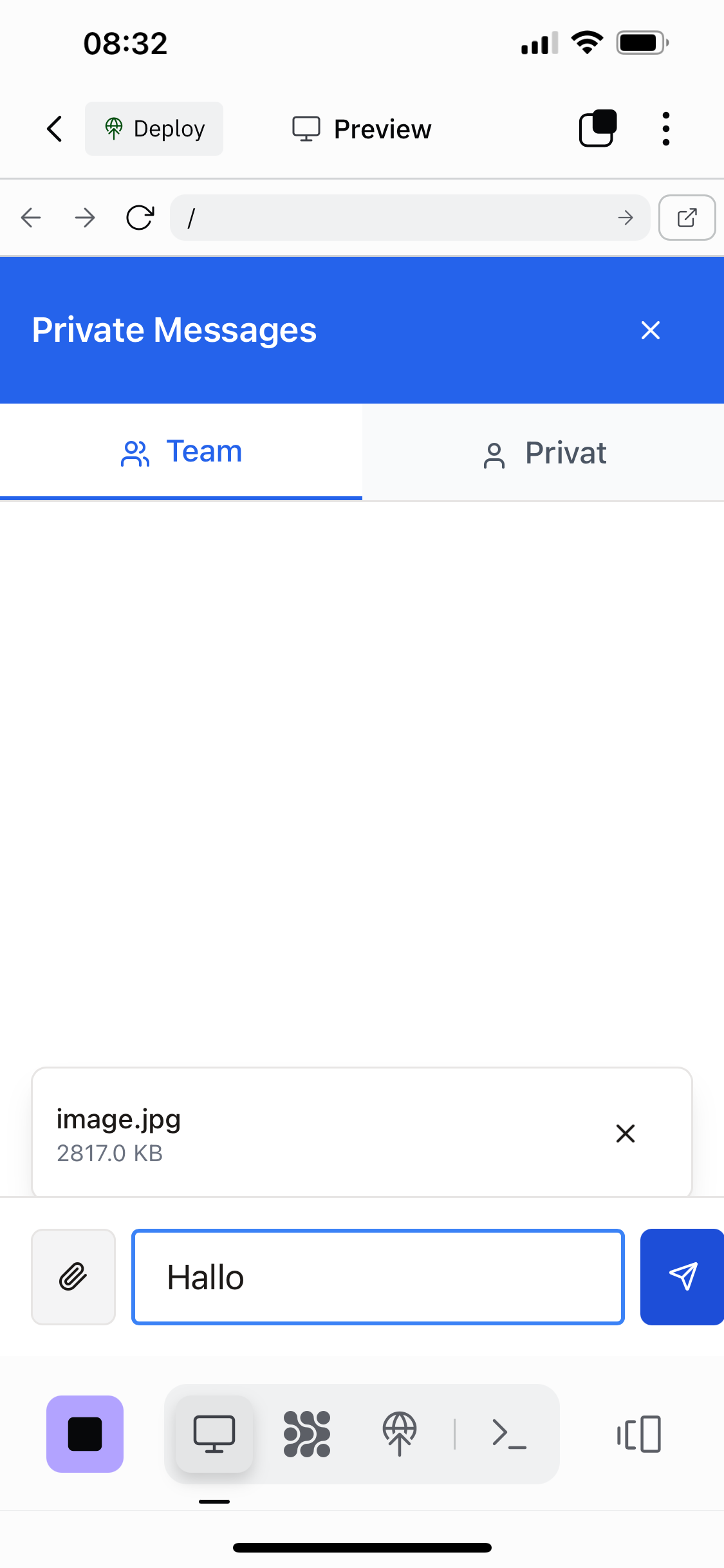Reload the preview page
724x1568 pixels.
click(140, 218)
